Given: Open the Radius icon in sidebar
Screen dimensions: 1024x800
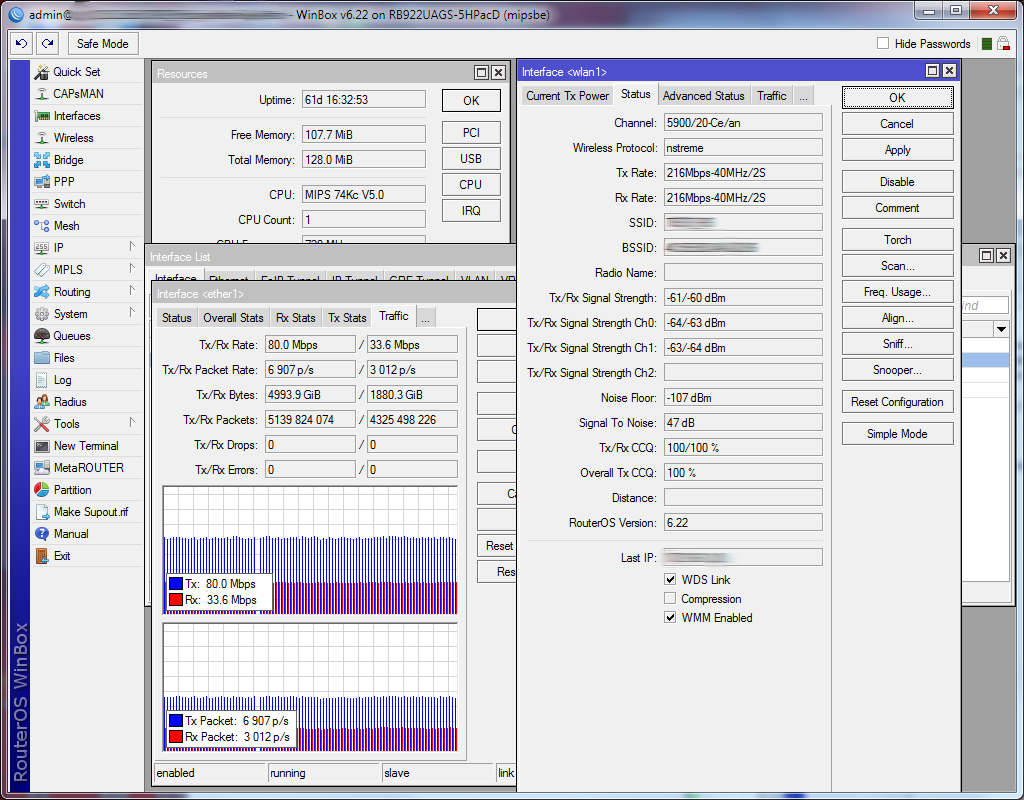Looking at the screenshot, I should pyautogui.click(x=42, y=402).
